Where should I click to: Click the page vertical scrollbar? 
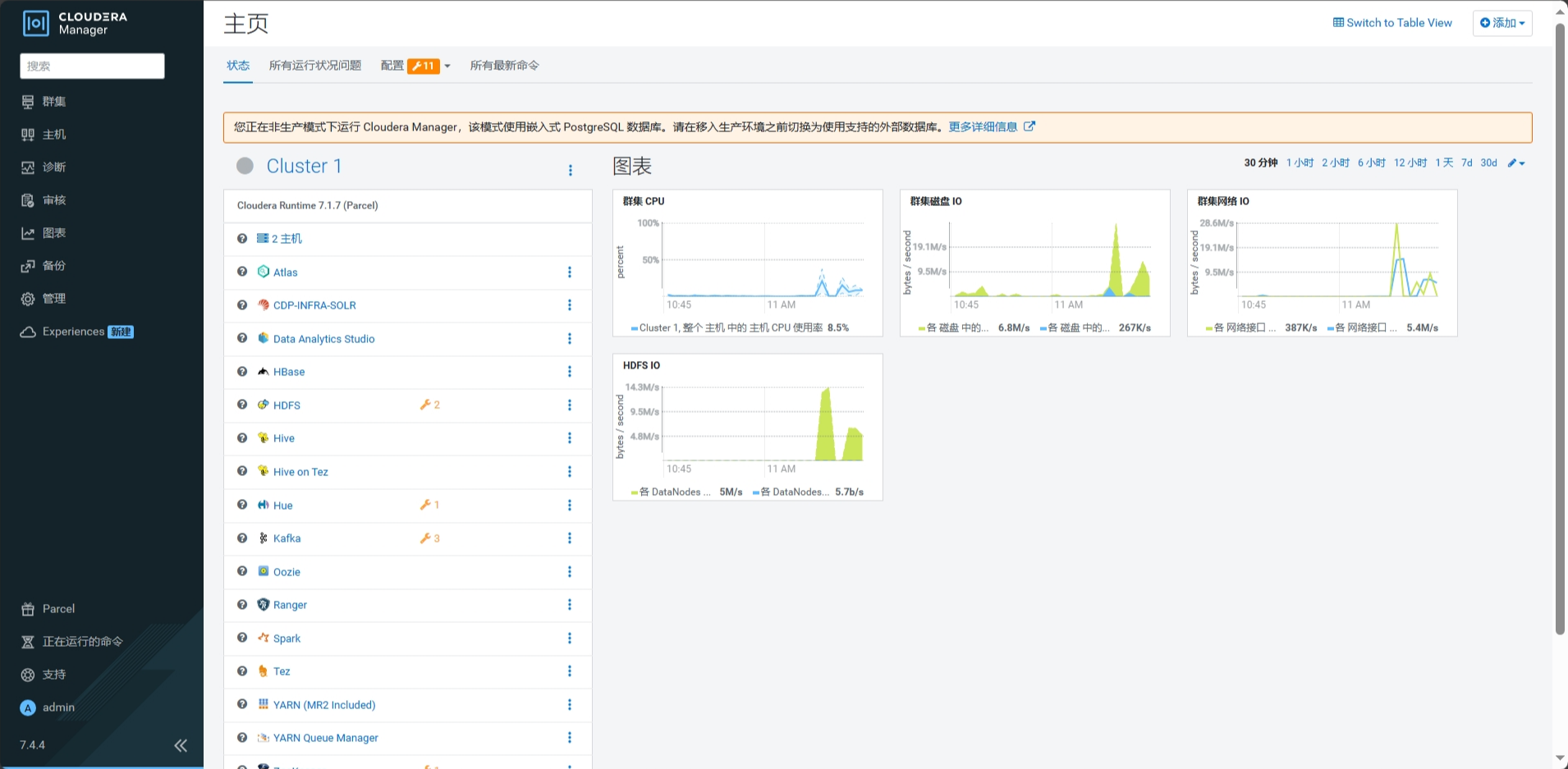1560,328
